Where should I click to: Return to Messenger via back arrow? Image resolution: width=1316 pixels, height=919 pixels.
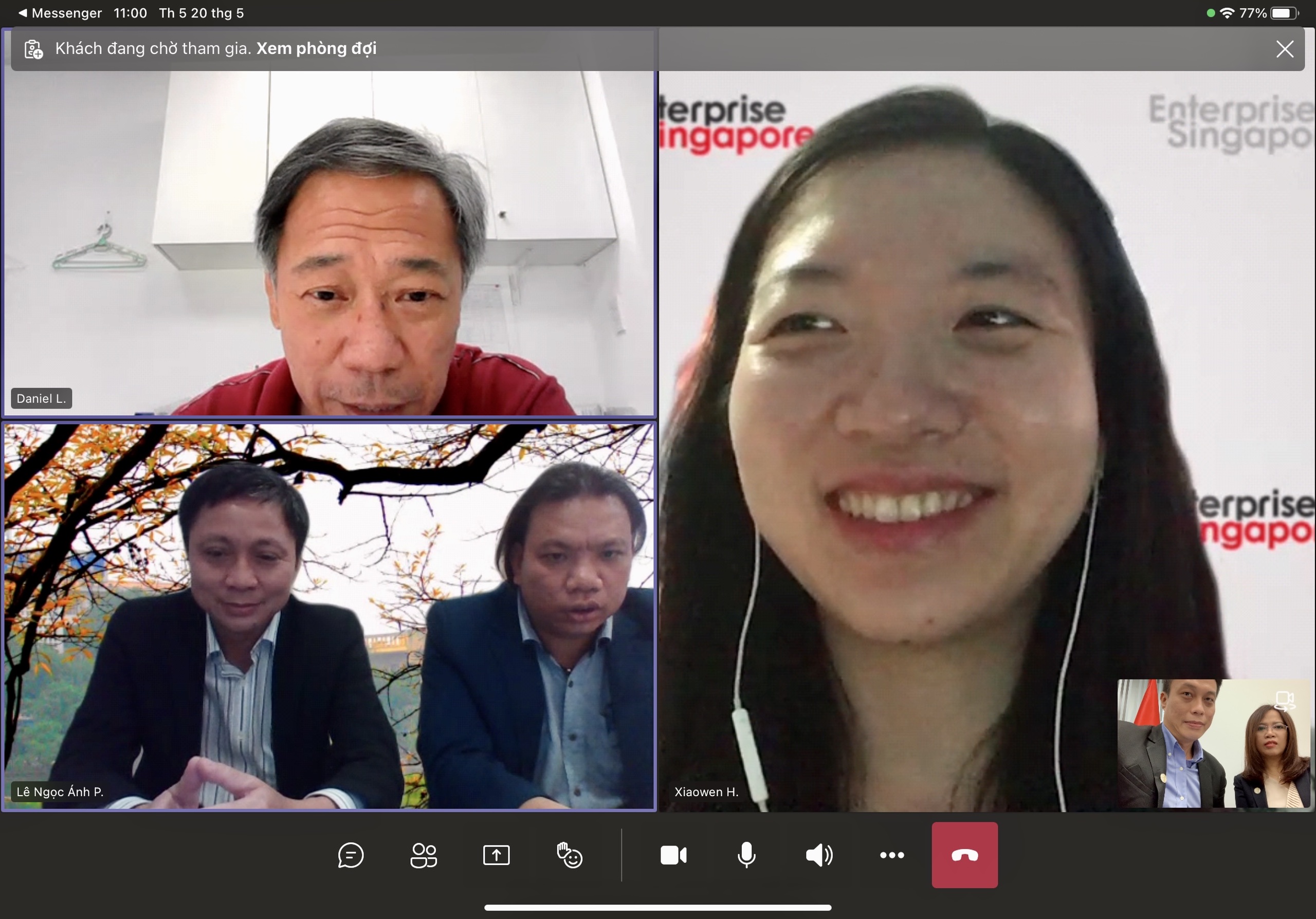coord(23,13)
